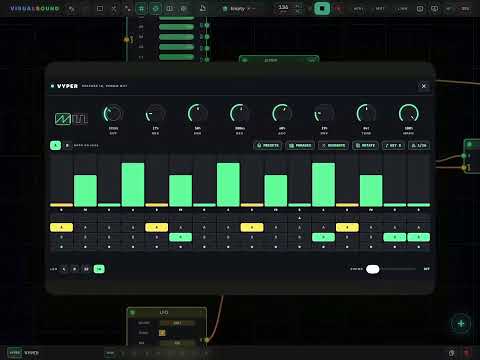
Task: Open the Empty project dropdown in top bar
Action: pos(239,9)
